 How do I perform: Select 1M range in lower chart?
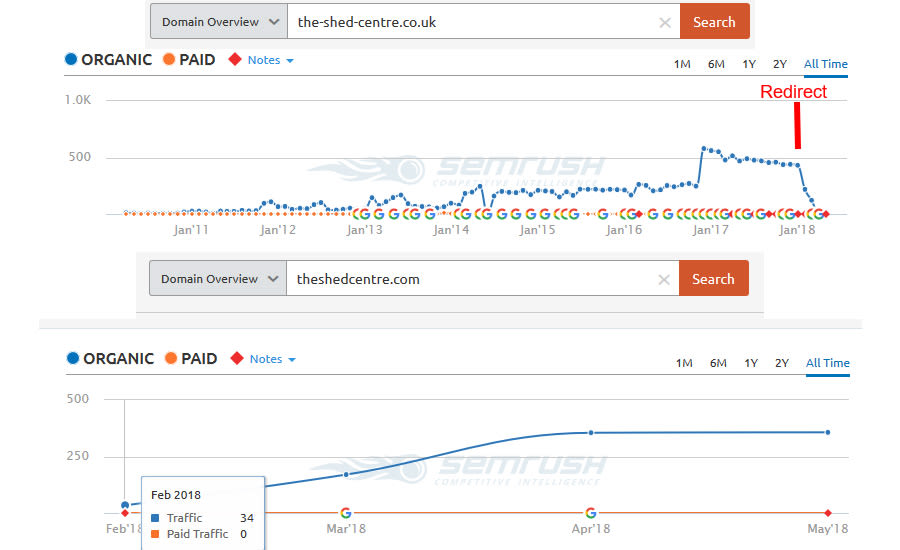point(684,363)
